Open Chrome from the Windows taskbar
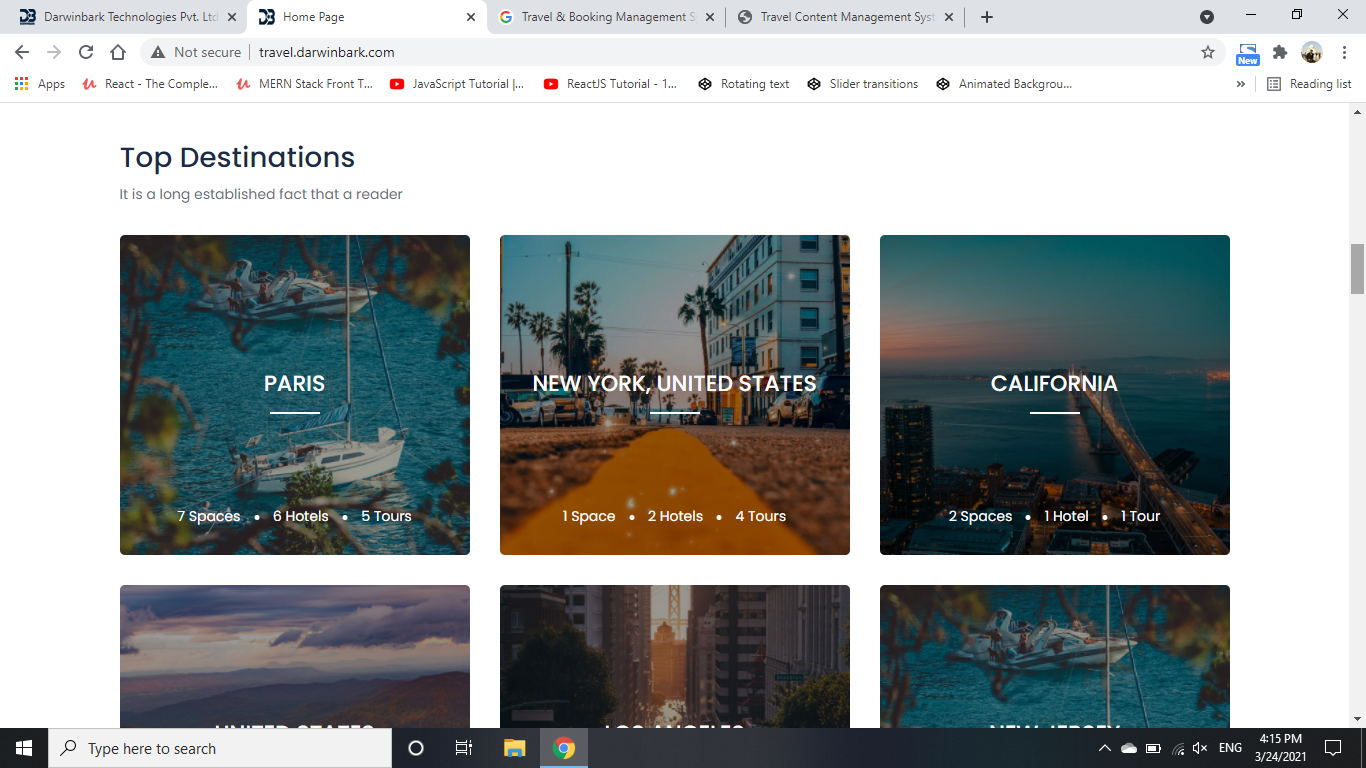The width and height of the screenshot is (1366, 768). (564, 748)
